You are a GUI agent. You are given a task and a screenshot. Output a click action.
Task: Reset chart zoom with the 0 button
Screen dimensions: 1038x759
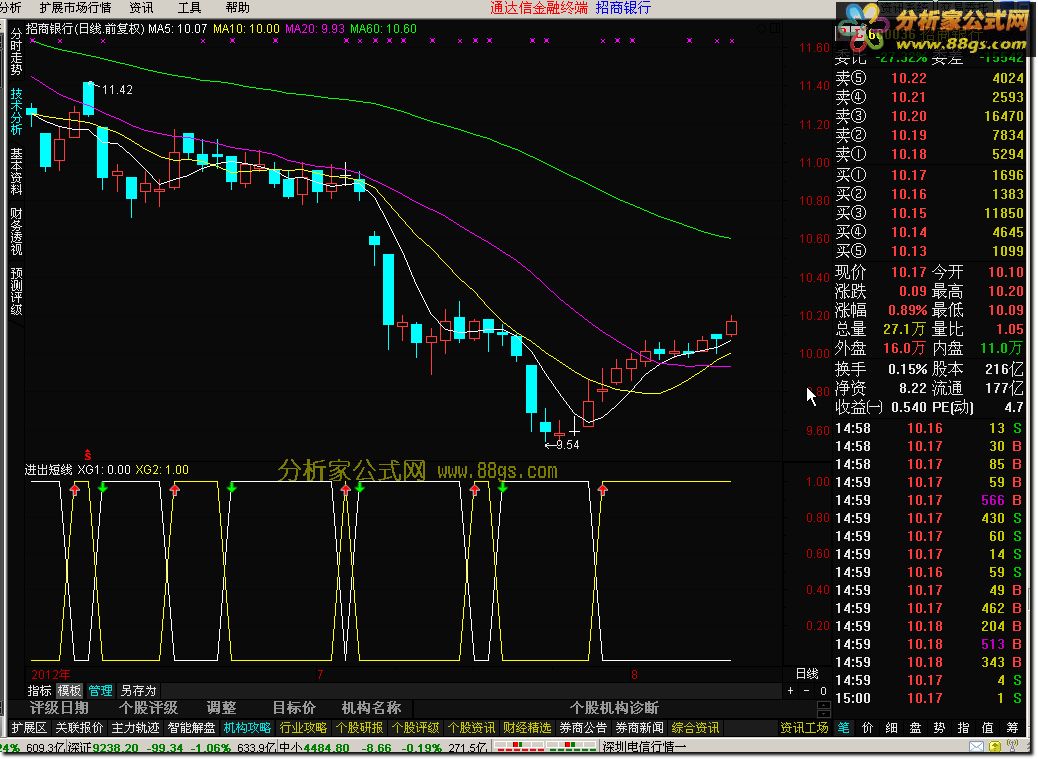click(x=823, y=691)
